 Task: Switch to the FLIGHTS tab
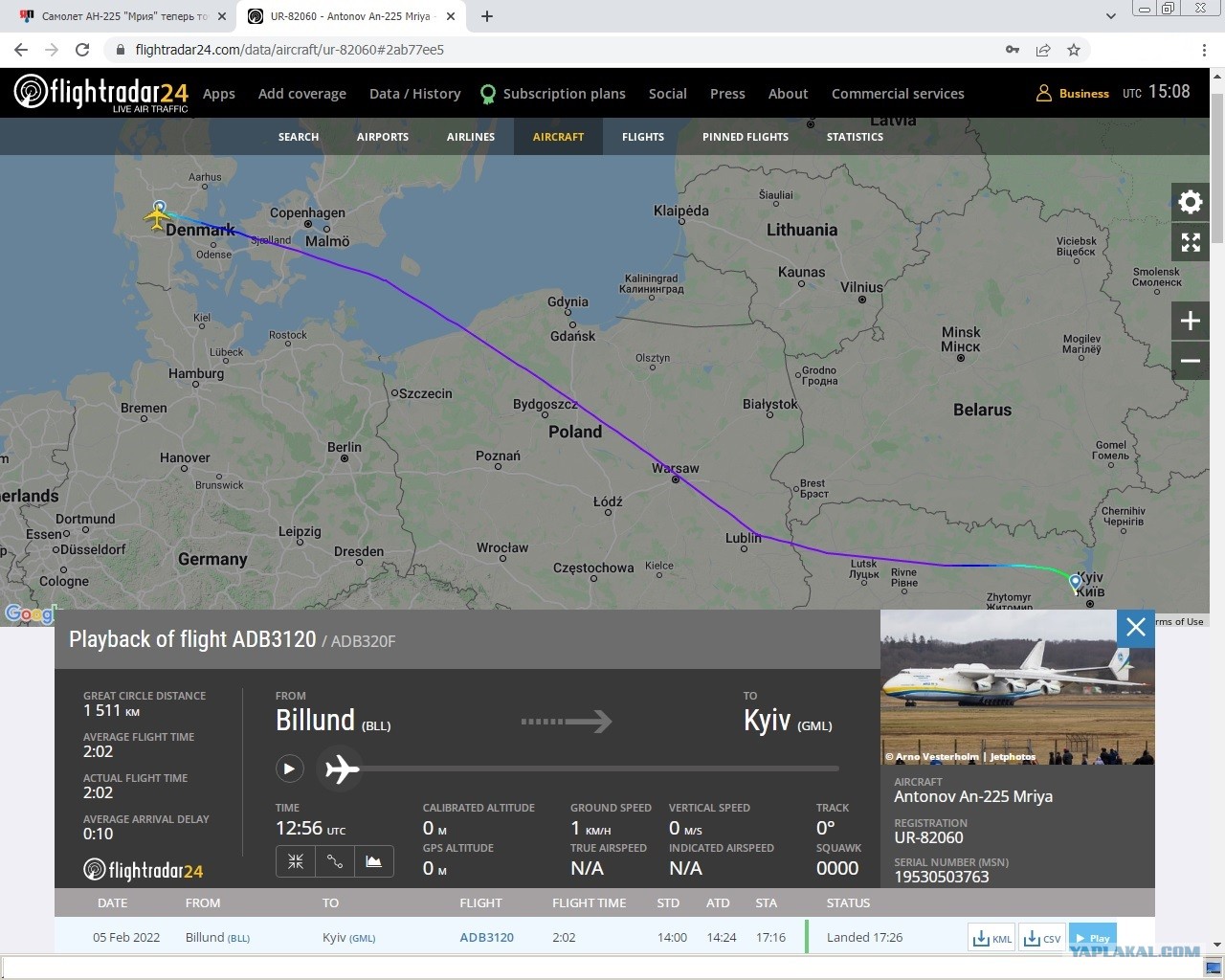[643, 137]
